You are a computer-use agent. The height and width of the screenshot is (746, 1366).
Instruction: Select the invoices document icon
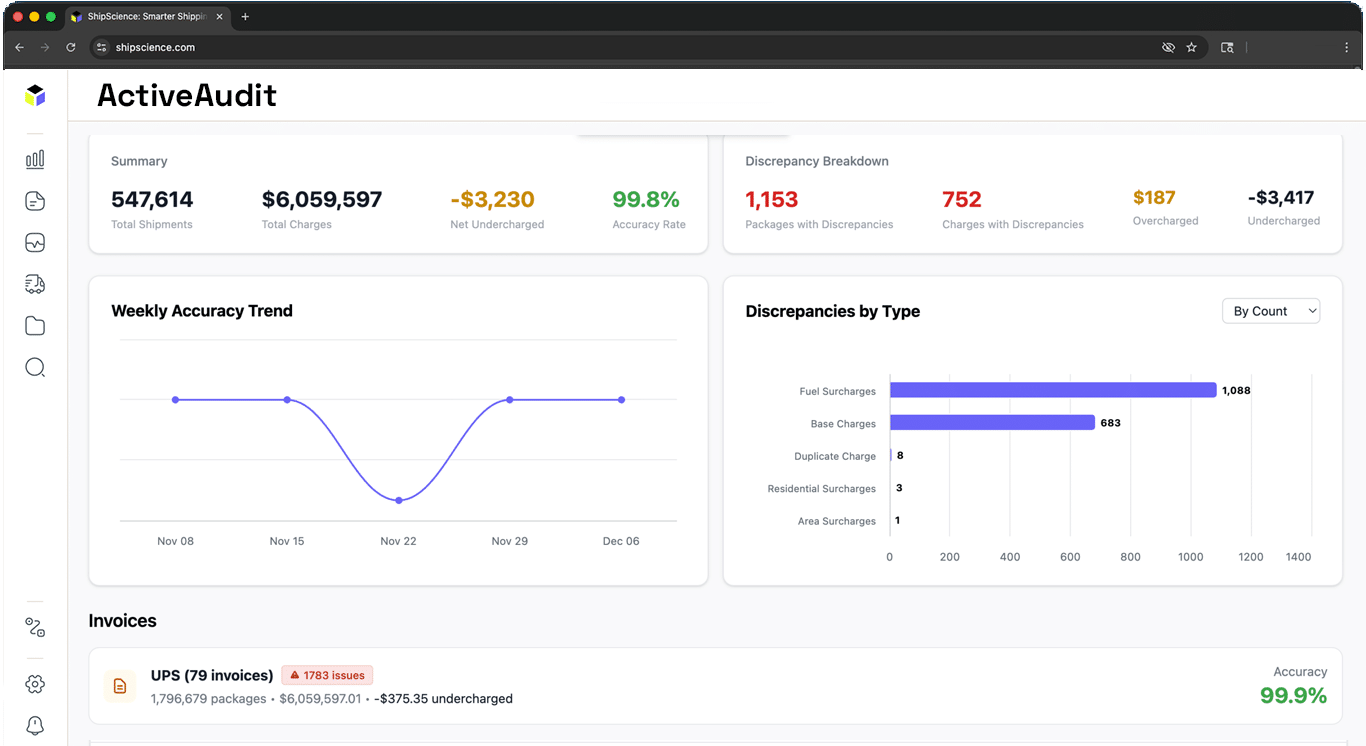click(34, 200)
